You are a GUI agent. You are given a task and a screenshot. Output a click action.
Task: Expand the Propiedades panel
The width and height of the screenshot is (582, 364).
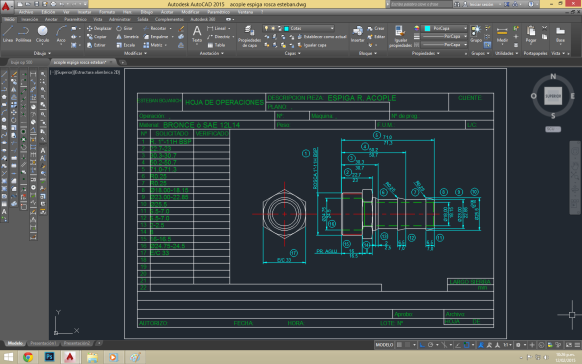click(x=425, y=53)
